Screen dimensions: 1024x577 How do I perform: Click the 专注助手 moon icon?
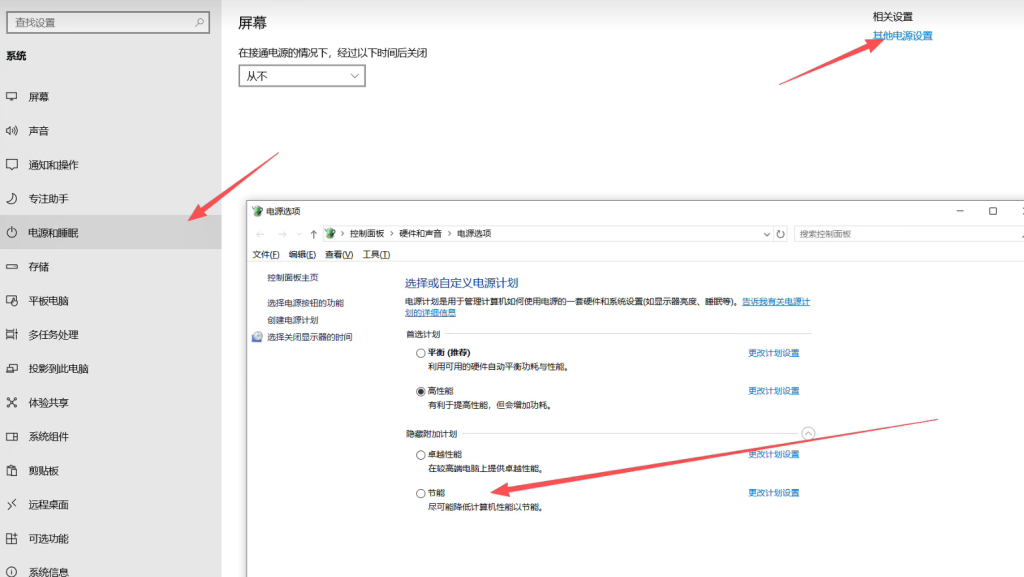pyautogui.click(x=12, y=199)
